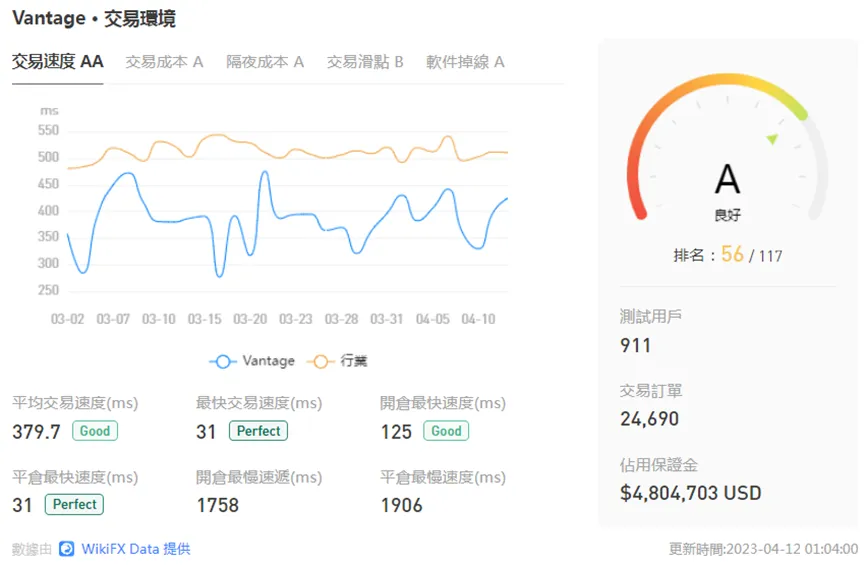Click the Vantage · 交易環境 heading
Screen dimensions: 865x565
(x=94, y=18)
